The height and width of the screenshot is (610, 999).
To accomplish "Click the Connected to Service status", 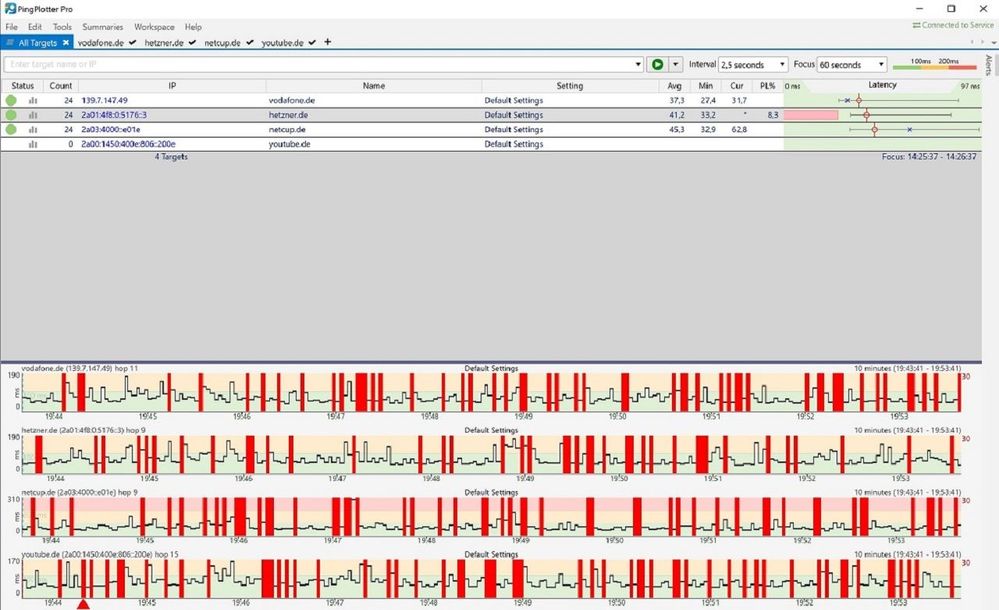I will pos(952,25).
